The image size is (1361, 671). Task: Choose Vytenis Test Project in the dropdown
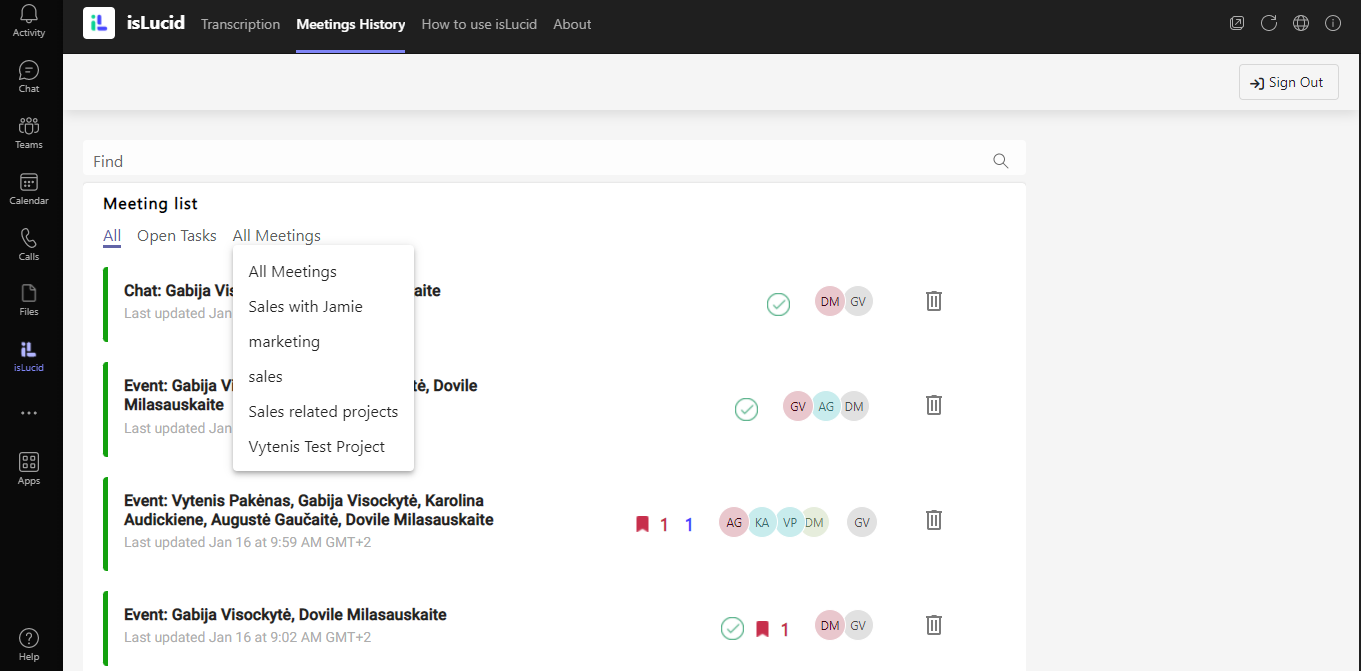(x=316, y=446)
